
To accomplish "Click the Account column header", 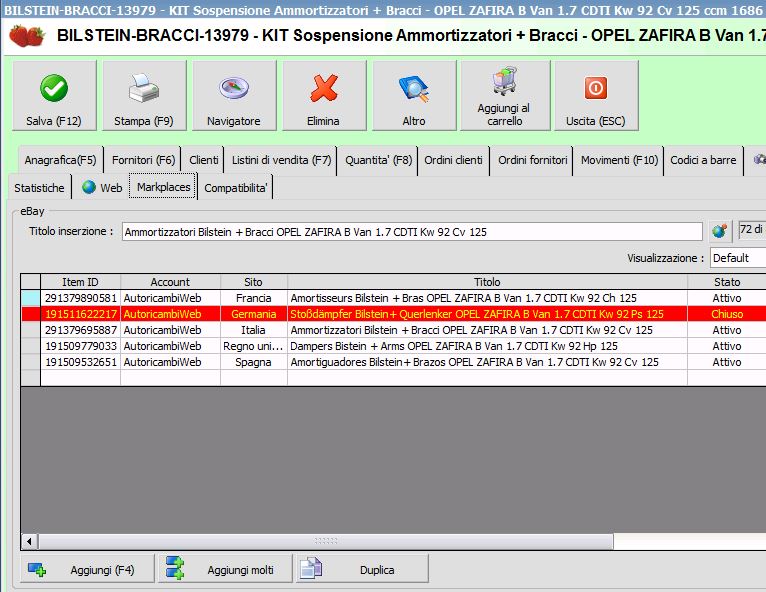I will 170,282.
